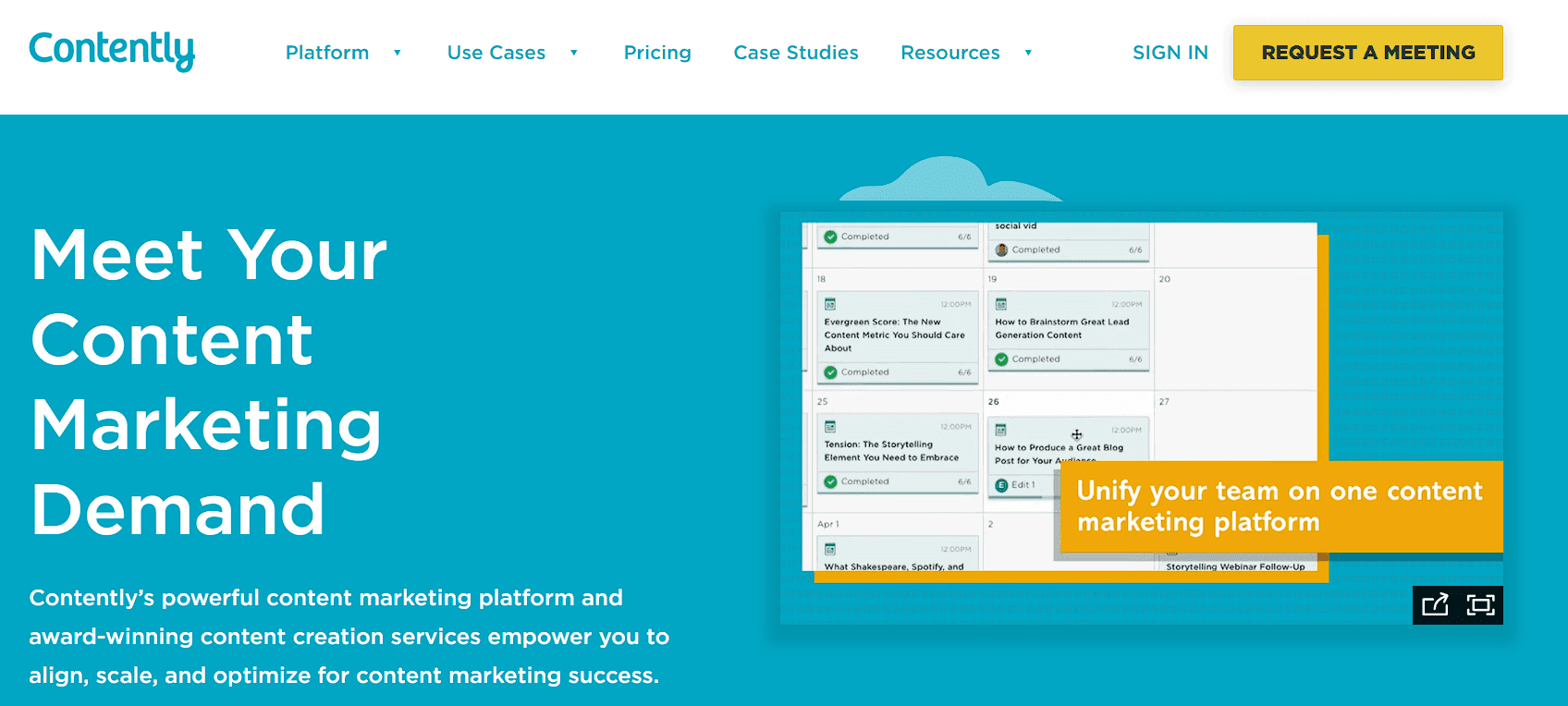Screen dimensions: 1568x706
Task: Open the Case Studies menu item
Action: [796, 53]
